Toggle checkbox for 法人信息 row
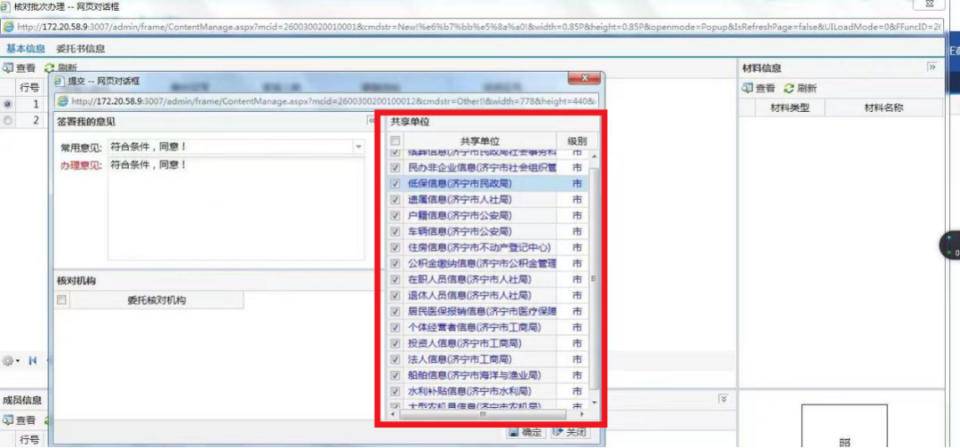 (396, 359)
